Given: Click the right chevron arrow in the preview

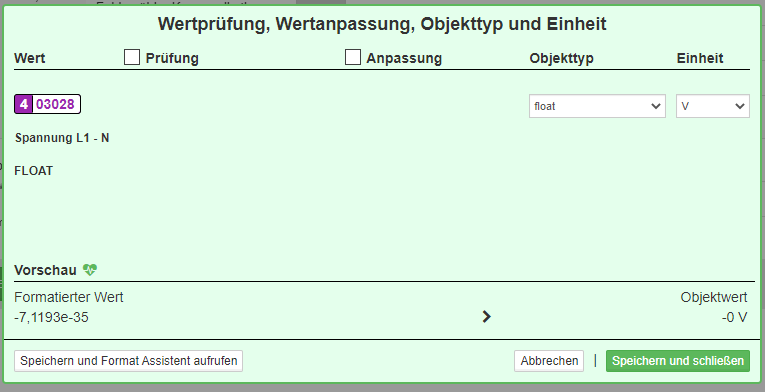Looking at the screenshot, I should pos(486,317).
